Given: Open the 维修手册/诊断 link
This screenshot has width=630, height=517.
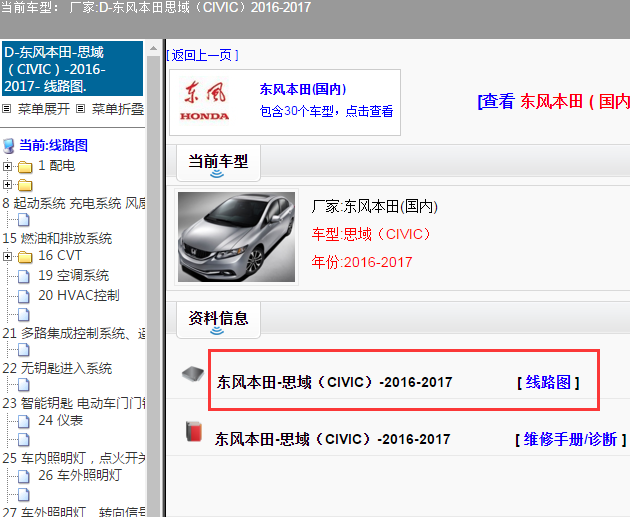Looking at the screenshot, I should (x=570, y=439).
